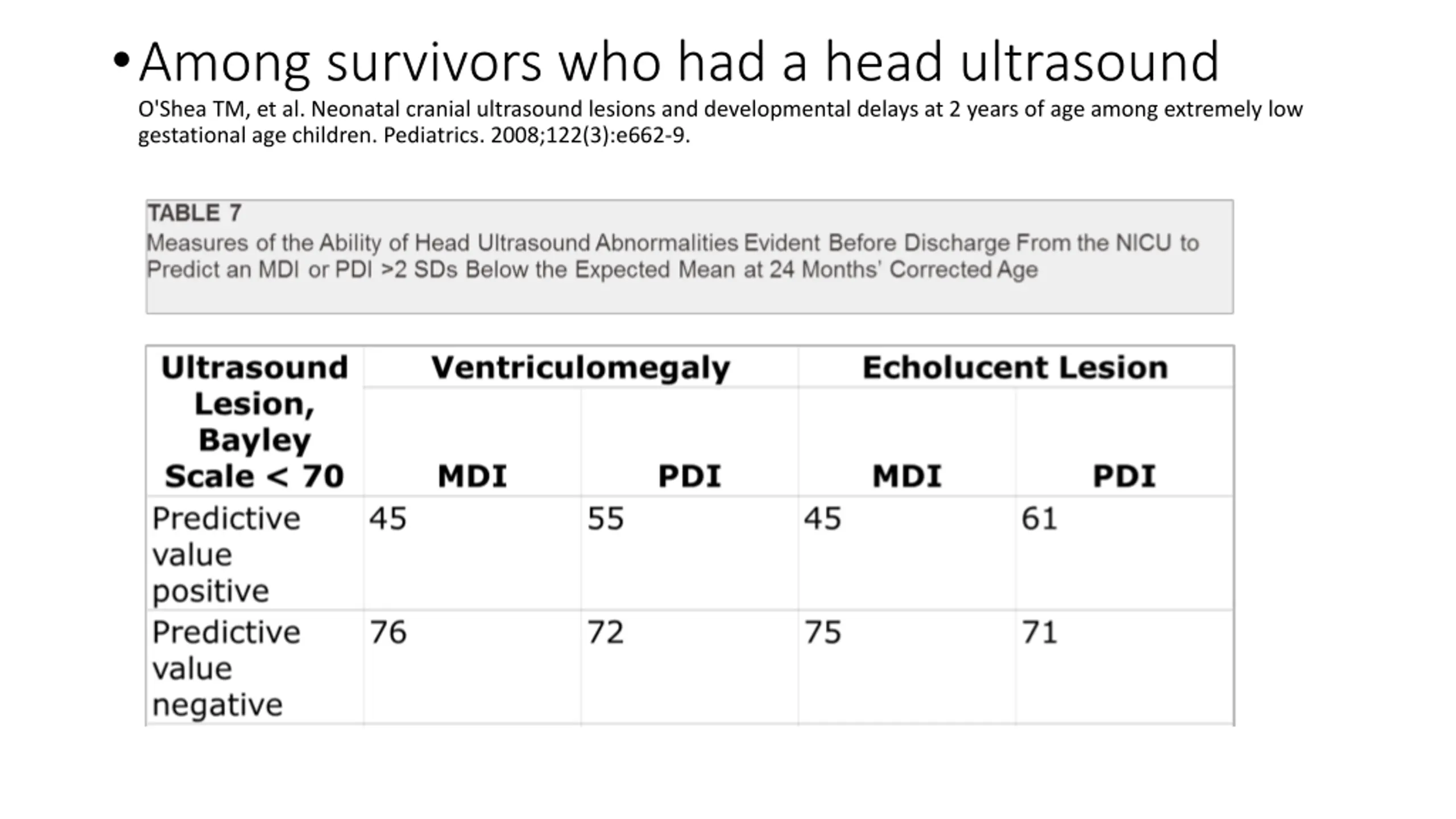This screenshot has width=1456, height=819.
Task: Select the "Ventriculomegaly" column header
Action: pyautogui.click(x=580, y=367)
